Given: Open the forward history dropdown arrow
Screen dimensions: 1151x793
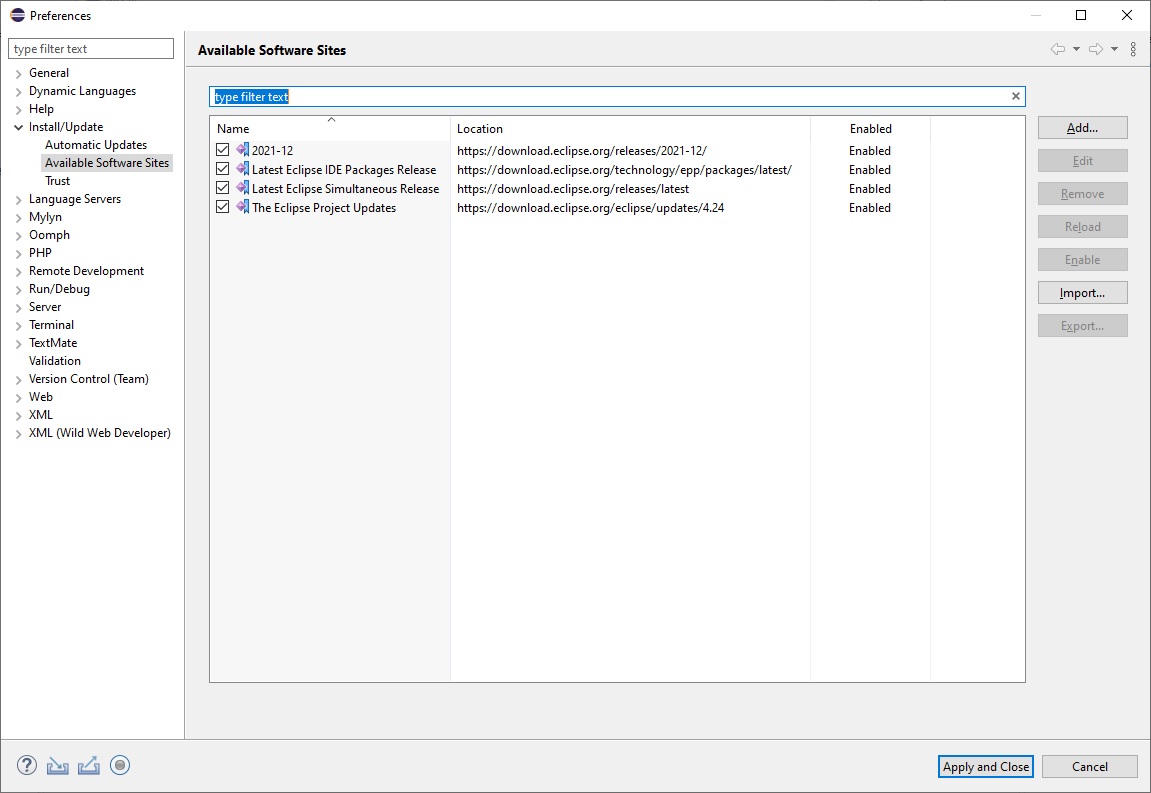Looking at the screenshot, I should tap(1114, 49).
